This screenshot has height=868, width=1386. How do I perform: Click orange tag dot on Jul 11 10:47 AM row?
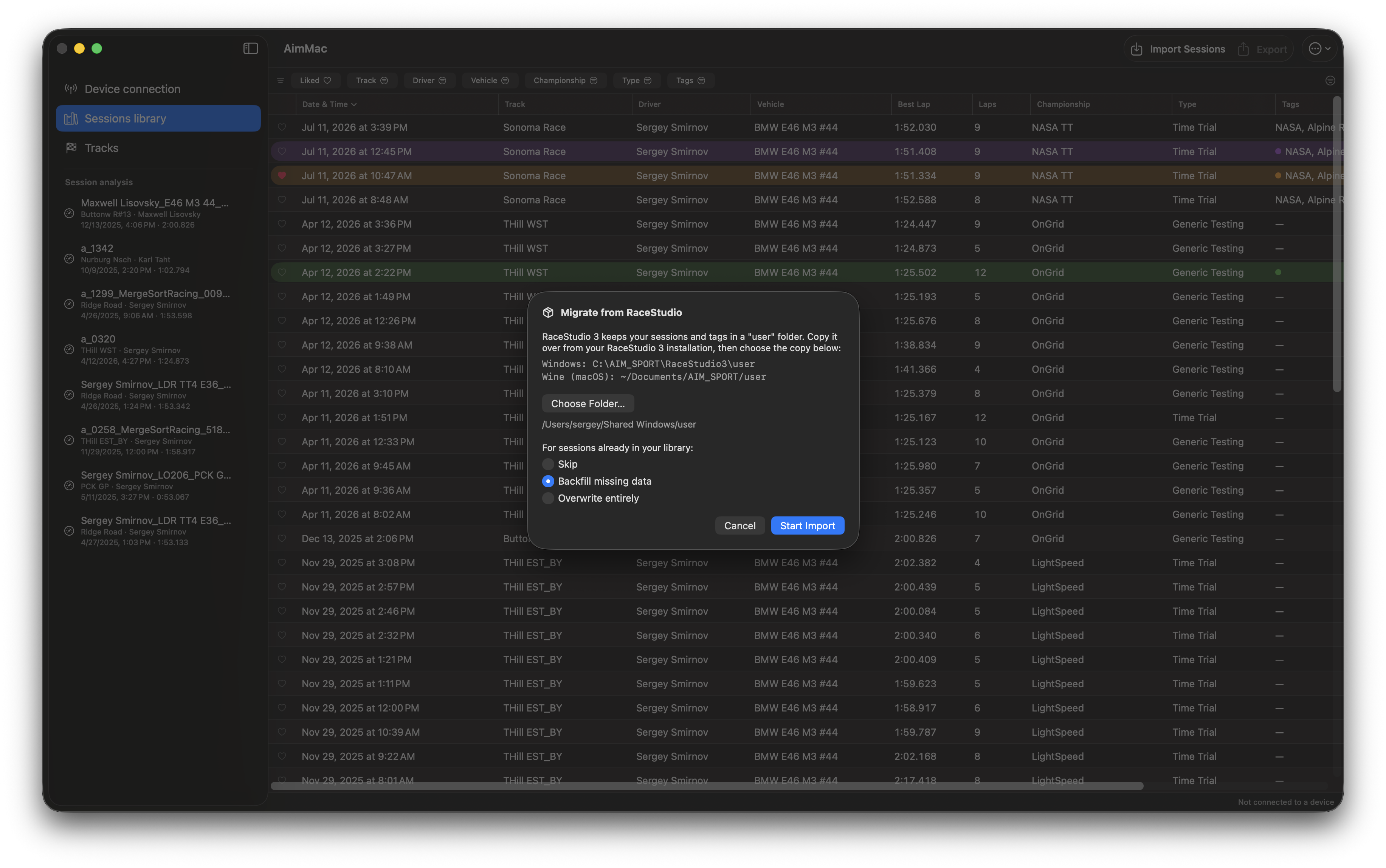(x=1278, y=176)
